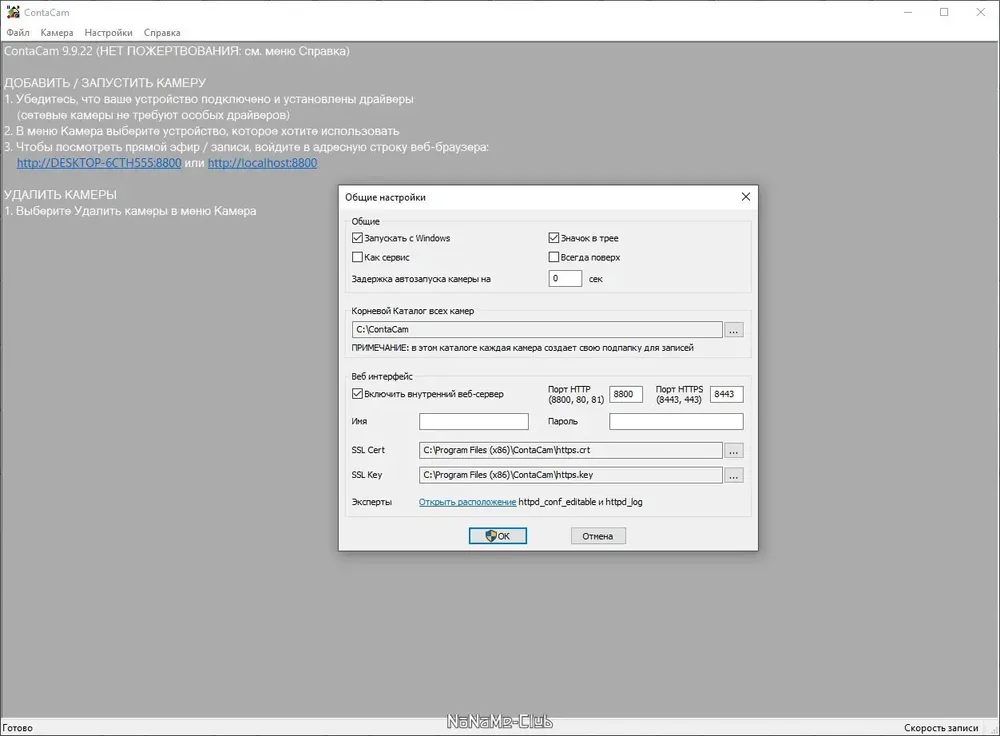Close the Общие настройки dialog
1000x736 pixels.
(x=746, y=196)
